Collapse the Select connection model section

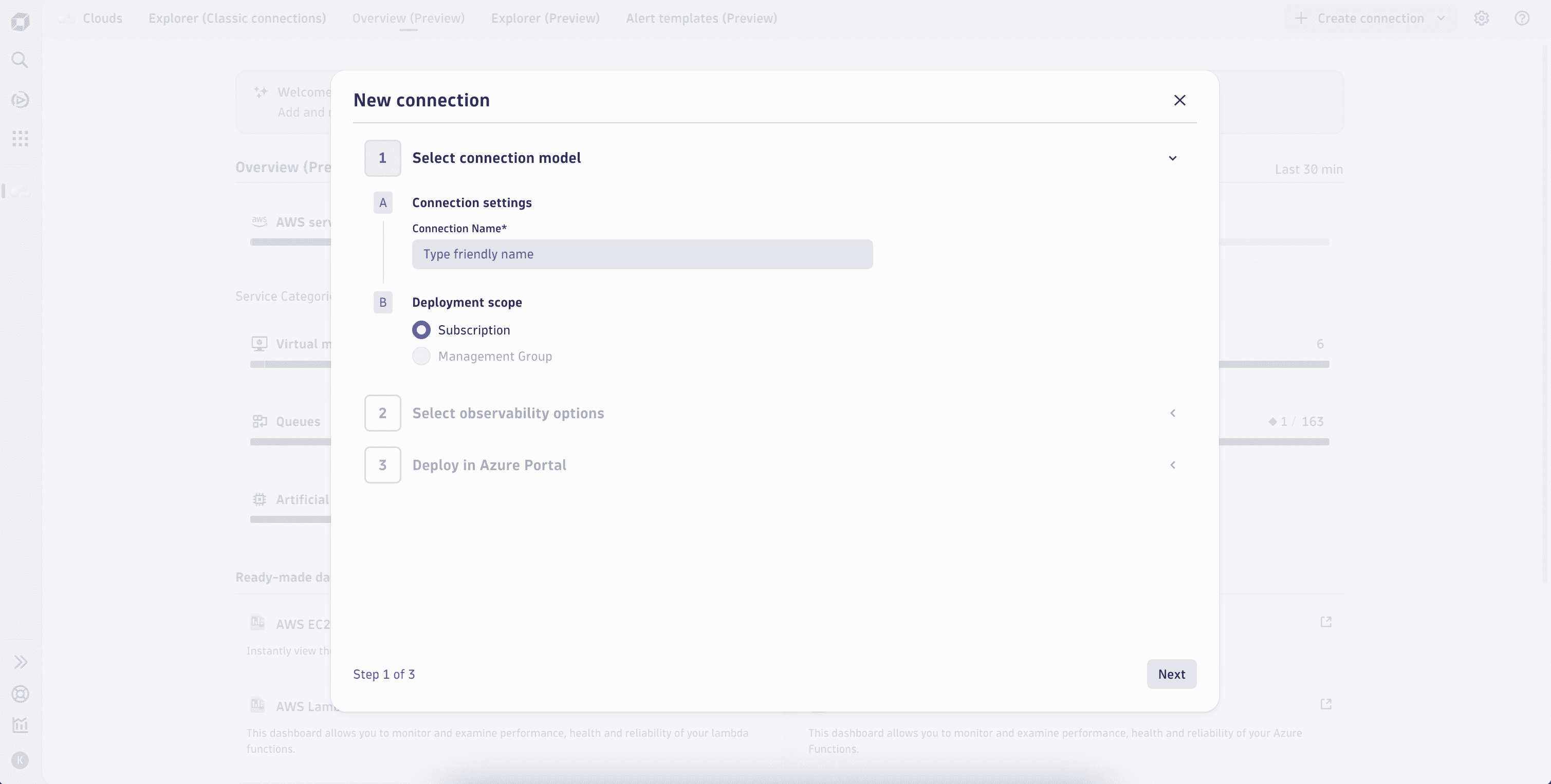pyautogui.click(x=1172, y=158)
